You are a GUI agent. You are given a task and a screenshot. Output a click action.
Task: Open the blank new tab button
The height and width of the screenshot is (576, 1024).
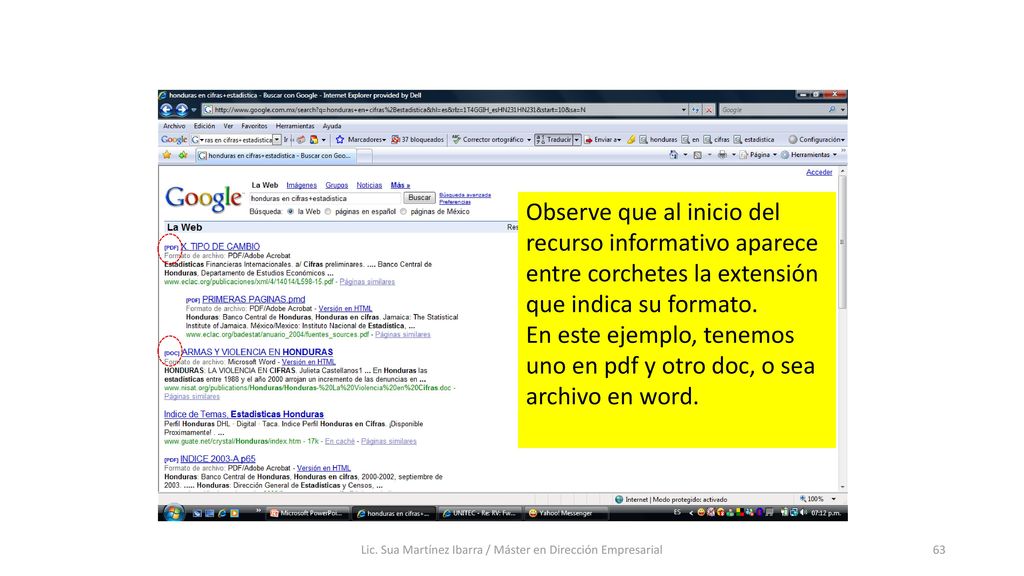364,155
